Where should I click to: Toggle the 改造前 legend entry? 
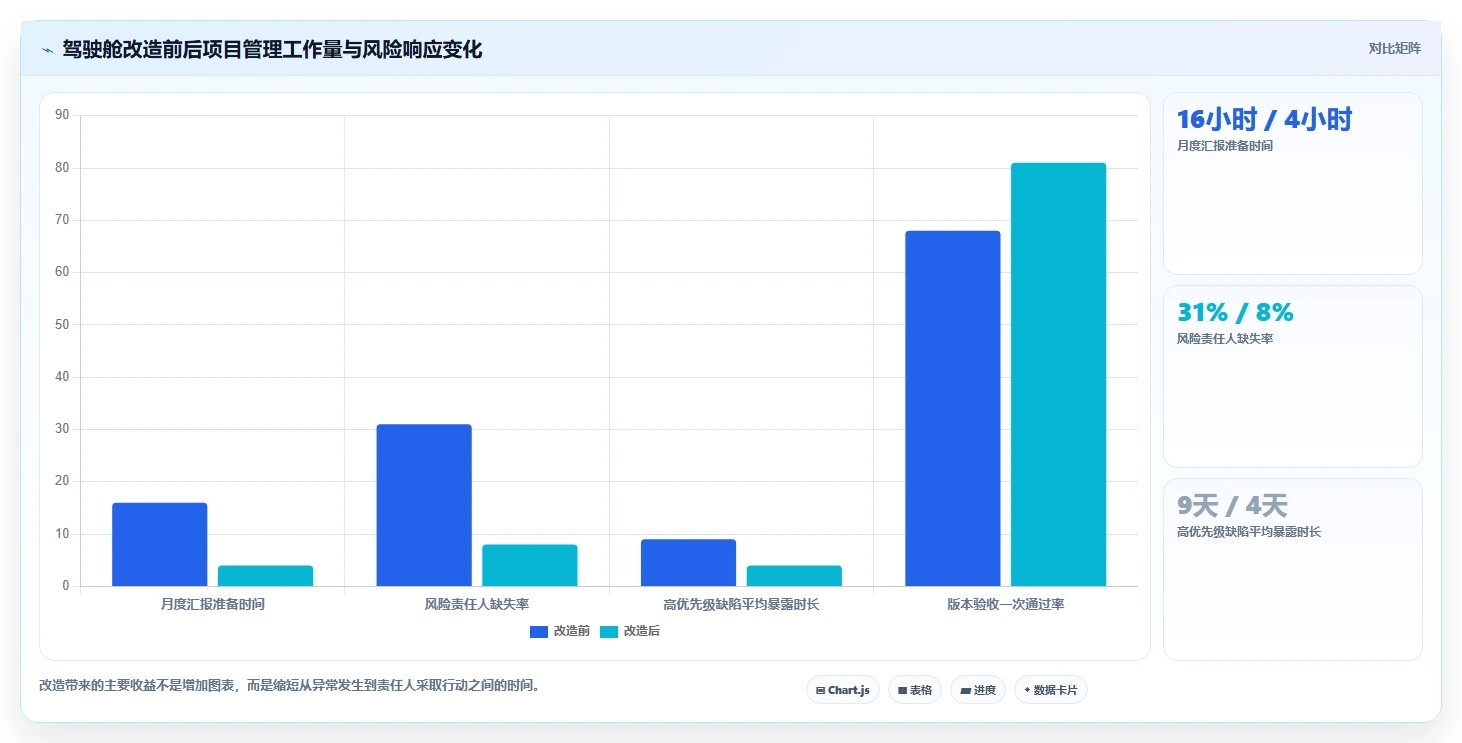(x=559, y=631)
